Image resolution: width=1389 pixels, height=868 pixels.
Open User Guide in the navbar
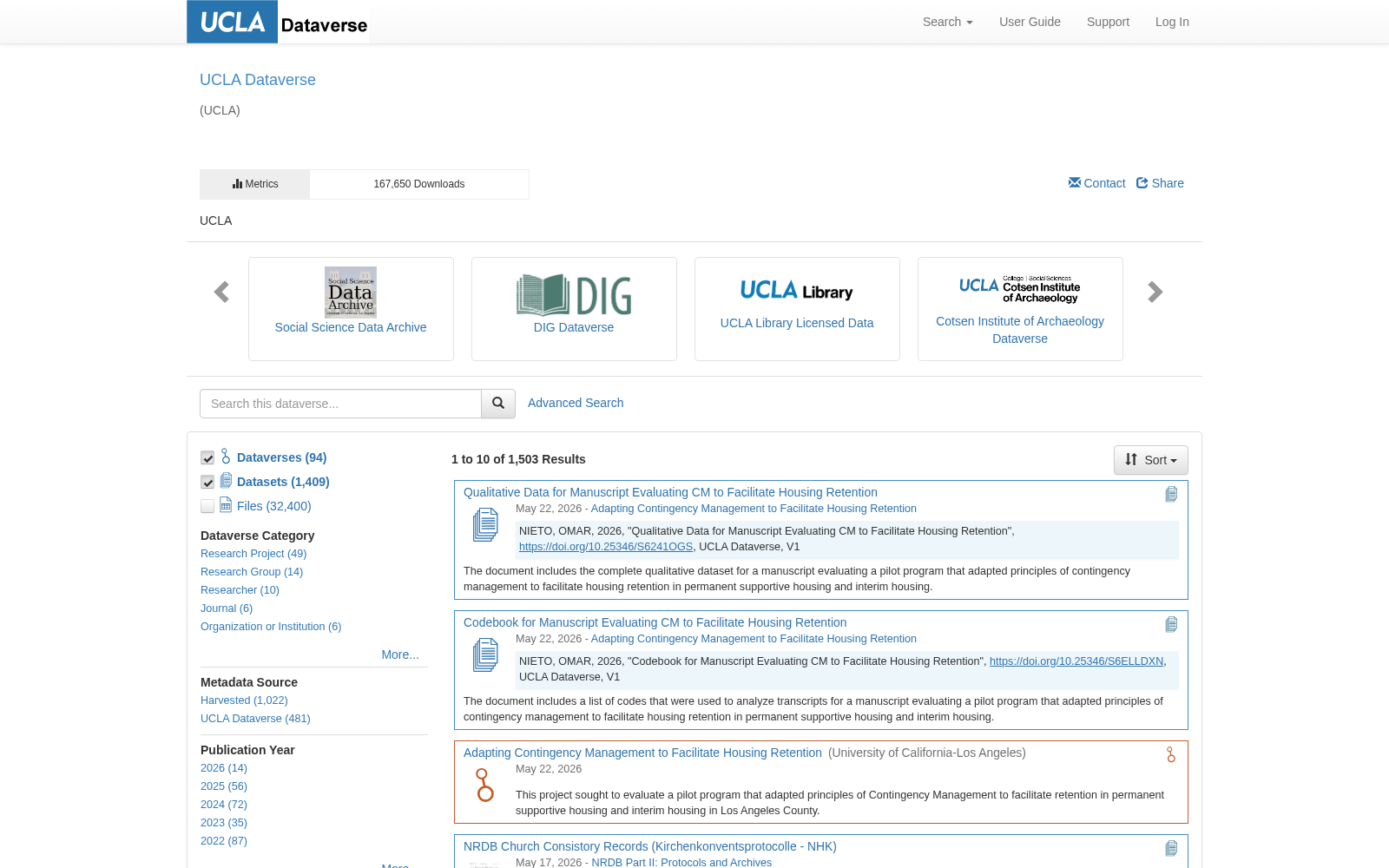[x=1030, y=22]
